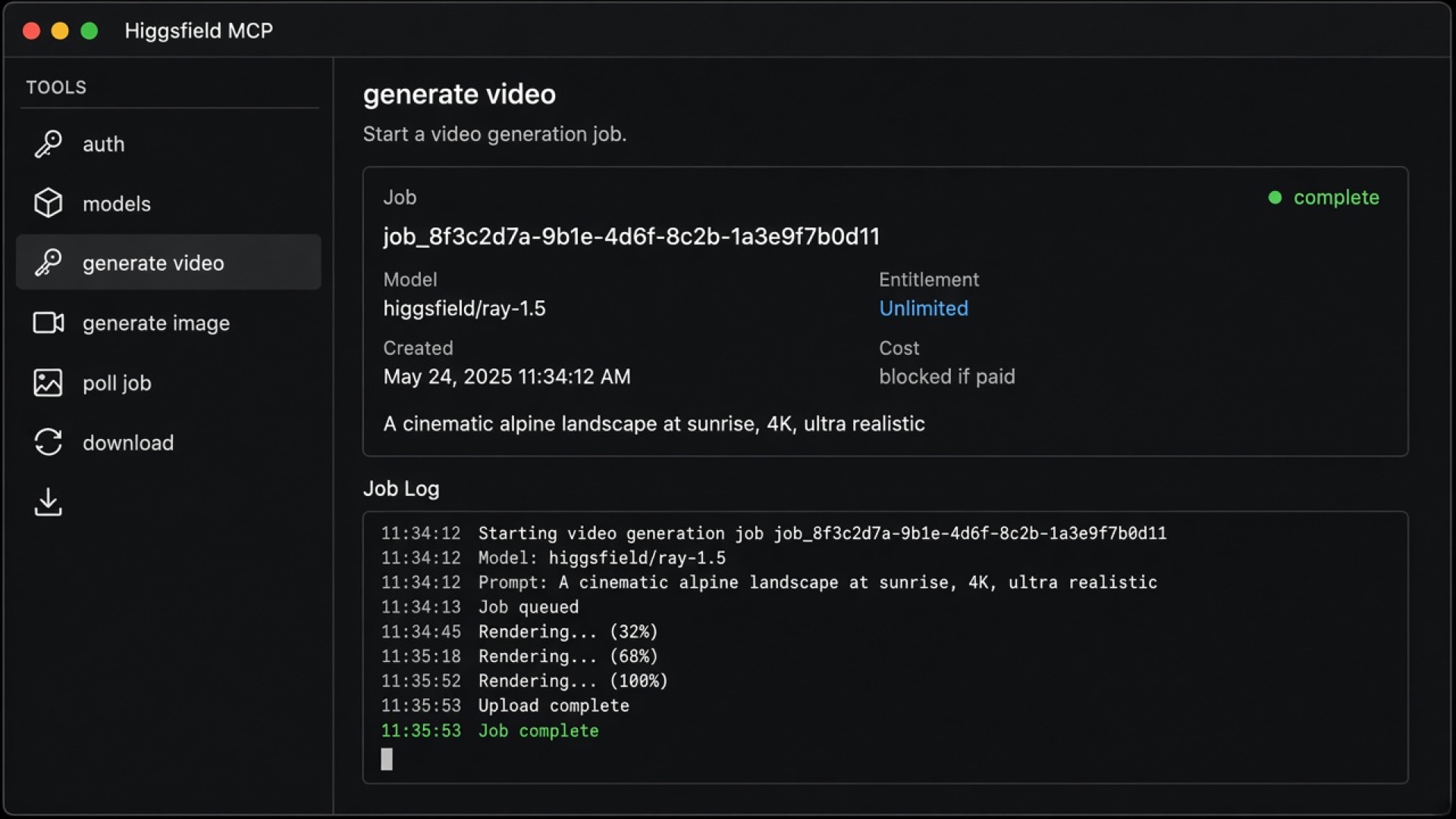Click the 'blocked if paid' cost value
The image size is (1456, 819).
[x=946, y=376]
